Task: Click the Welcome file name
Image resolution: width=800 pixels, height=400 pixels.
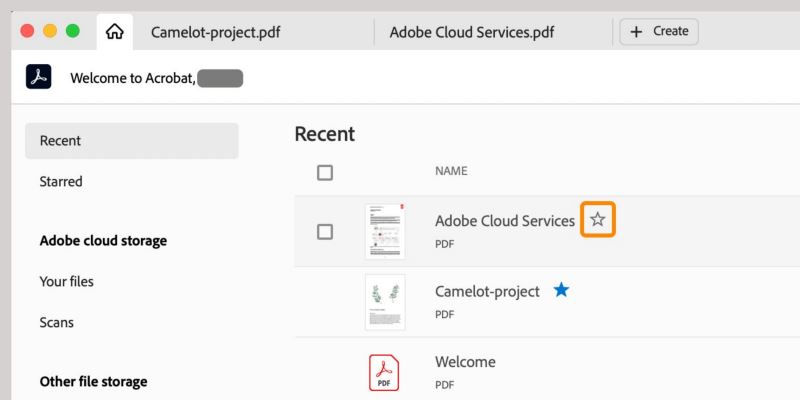Action: click(x=465, y=362)
